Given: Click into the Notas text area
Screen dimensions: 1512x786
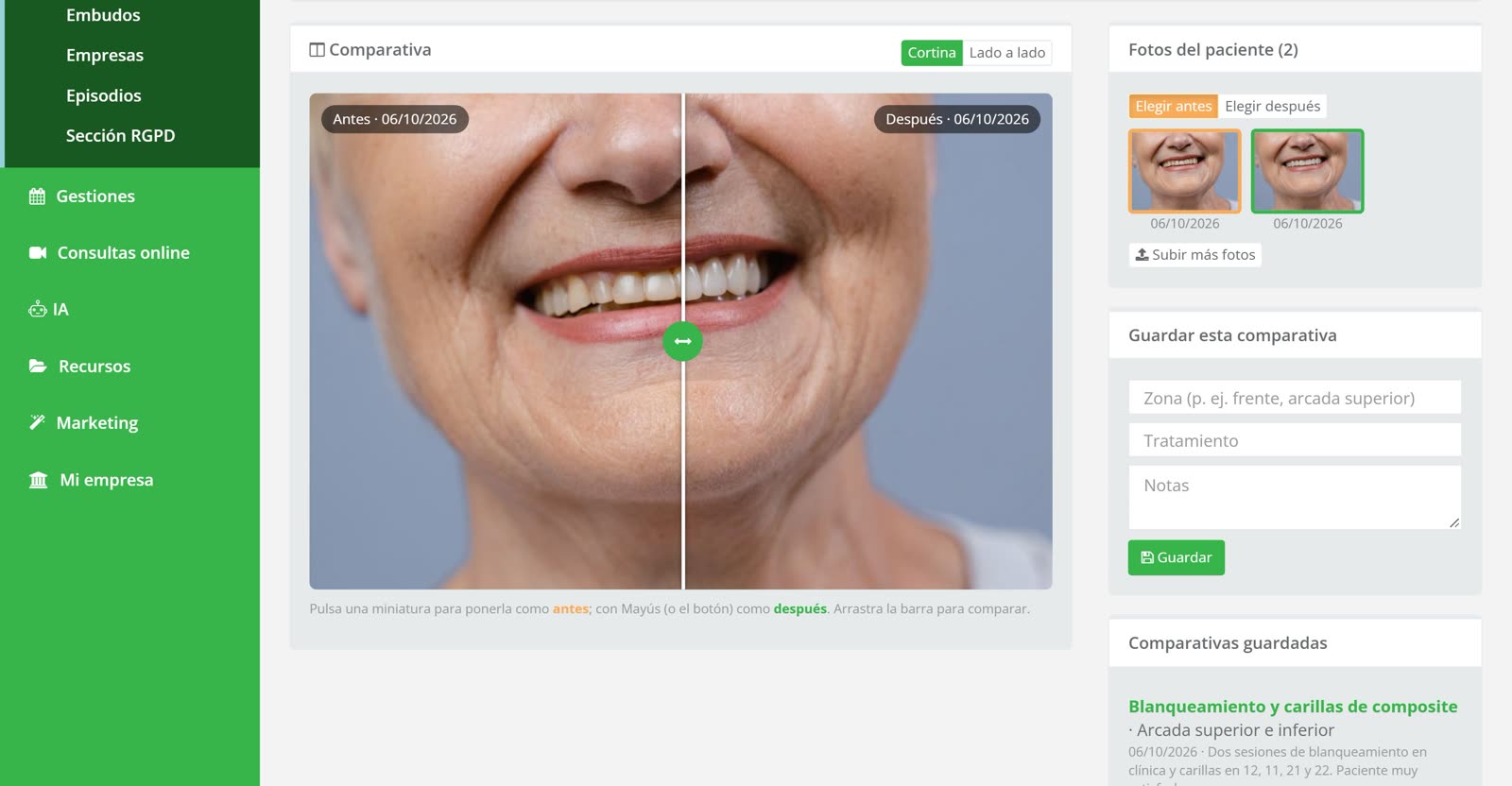Looking at the screenshot, I should 1295,497.
